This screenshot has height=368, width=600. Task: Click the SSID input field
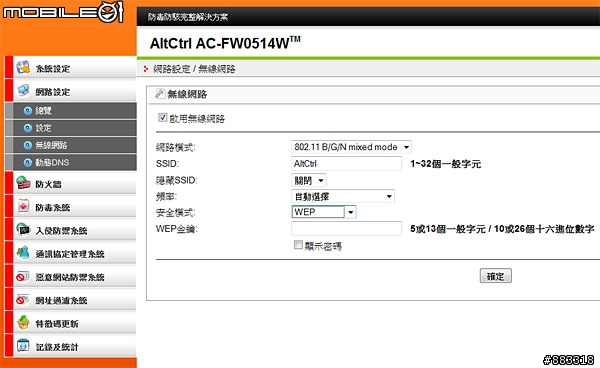[x=346, y=163]
